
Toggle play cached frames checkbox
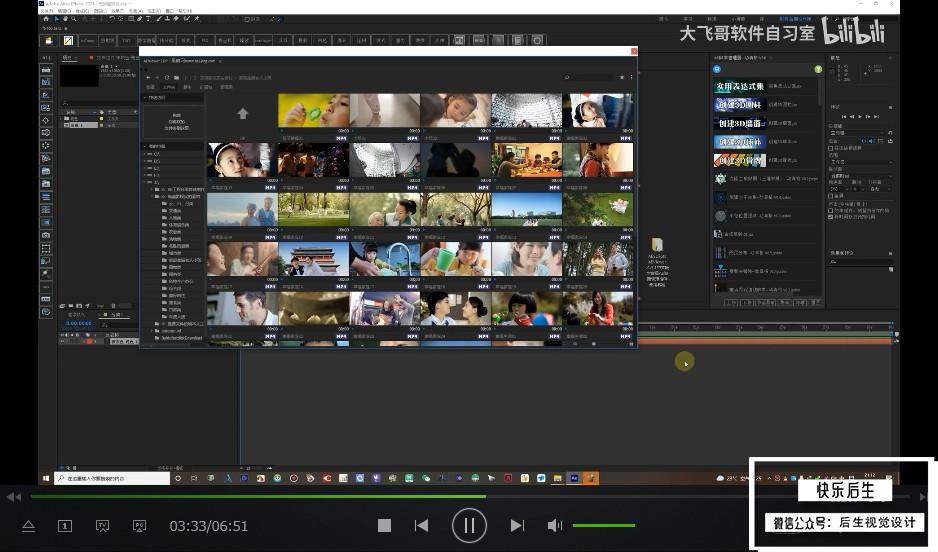click(830, 210)
